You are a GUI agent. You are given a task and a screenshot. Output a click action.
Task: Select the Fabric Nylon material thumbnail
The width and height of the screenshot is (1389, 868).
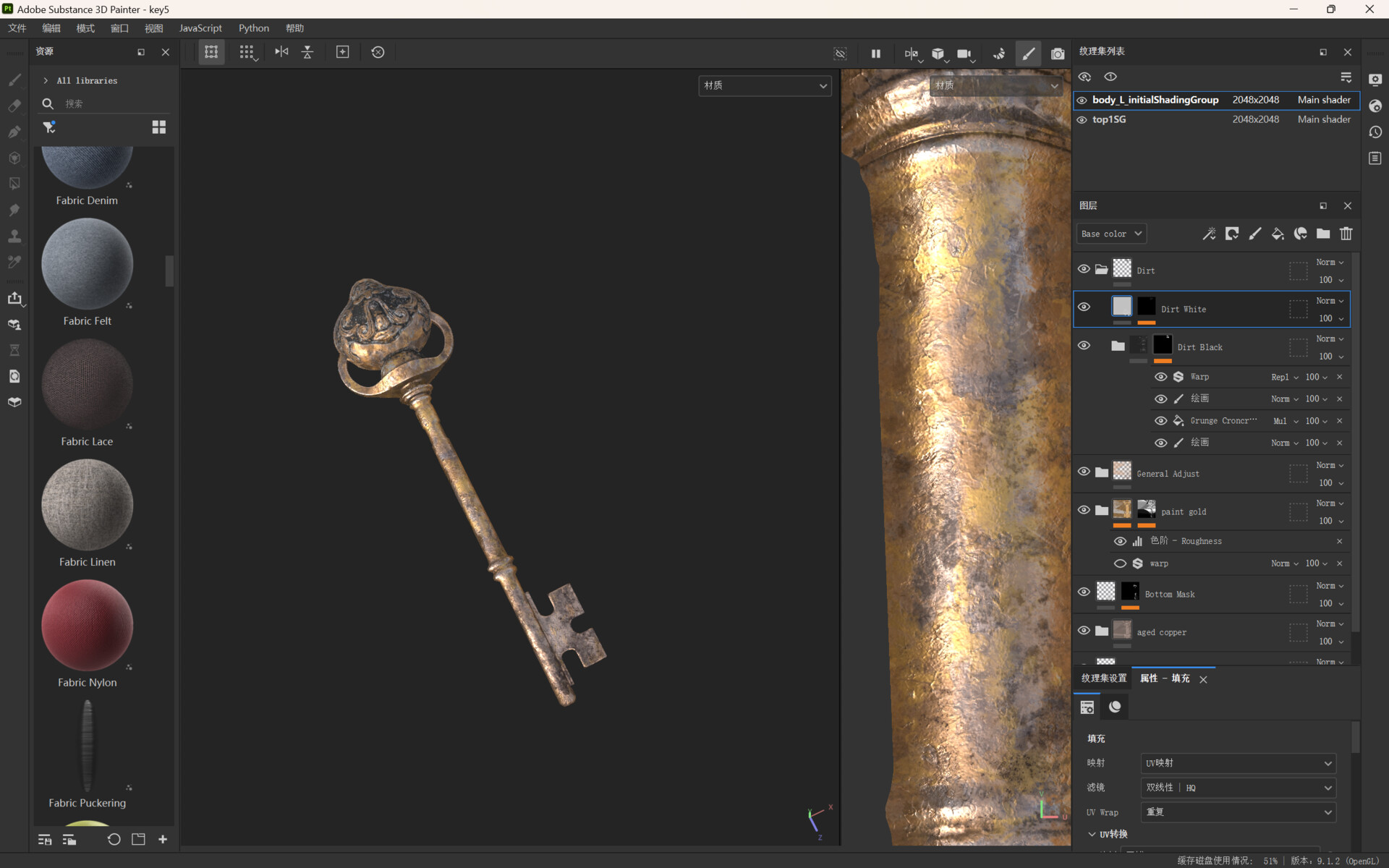(x=87, y=626)
